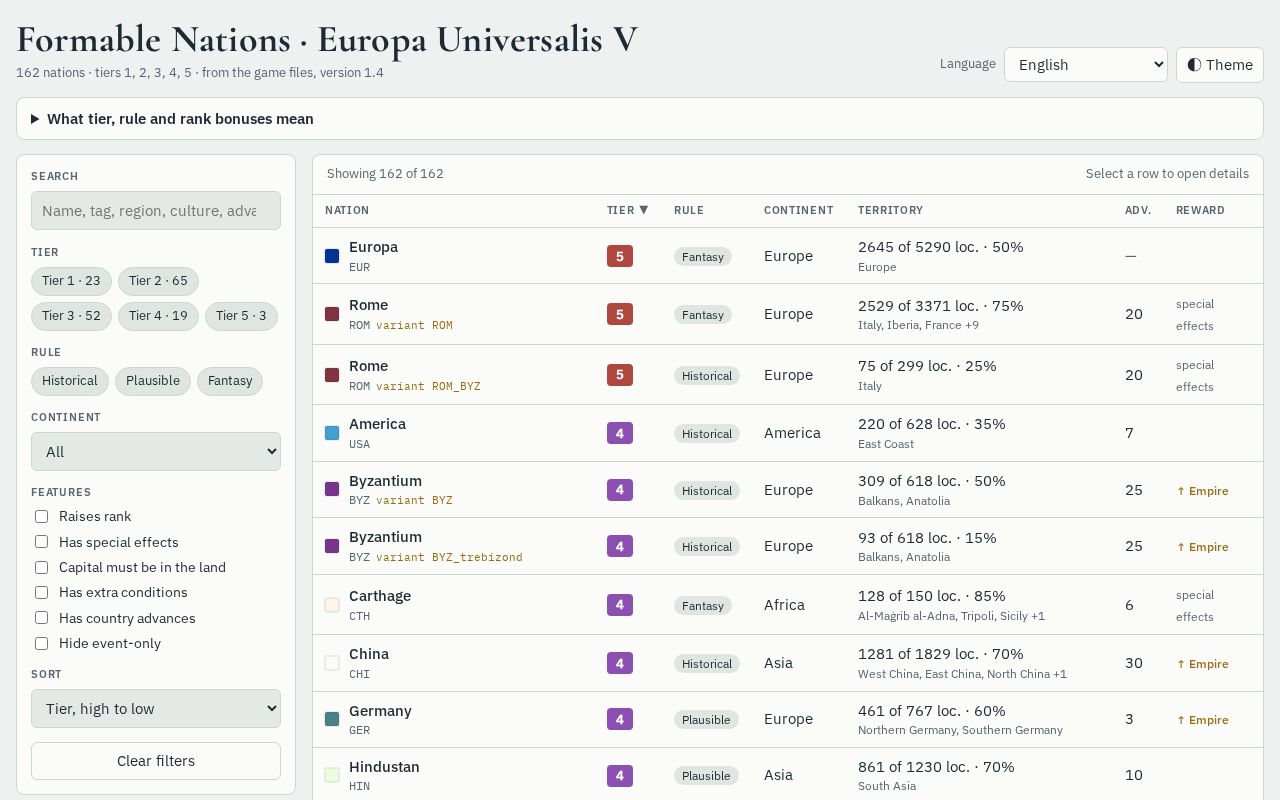1280x800 pixels.
Task: Click the tier 5 badge on Europa row
Action: point(620,256)
